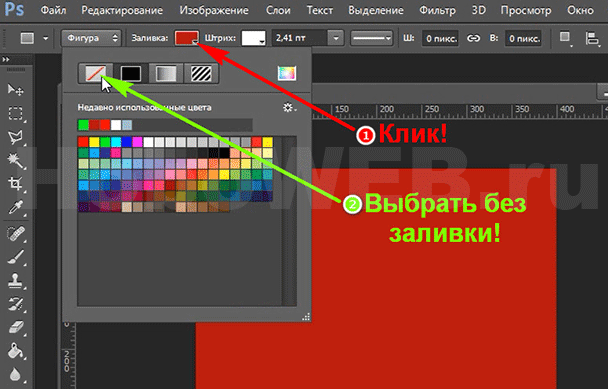Viewport: 608px width, 389px height.
Task: Switch fill type to gradient
Action: click(166, 73)
